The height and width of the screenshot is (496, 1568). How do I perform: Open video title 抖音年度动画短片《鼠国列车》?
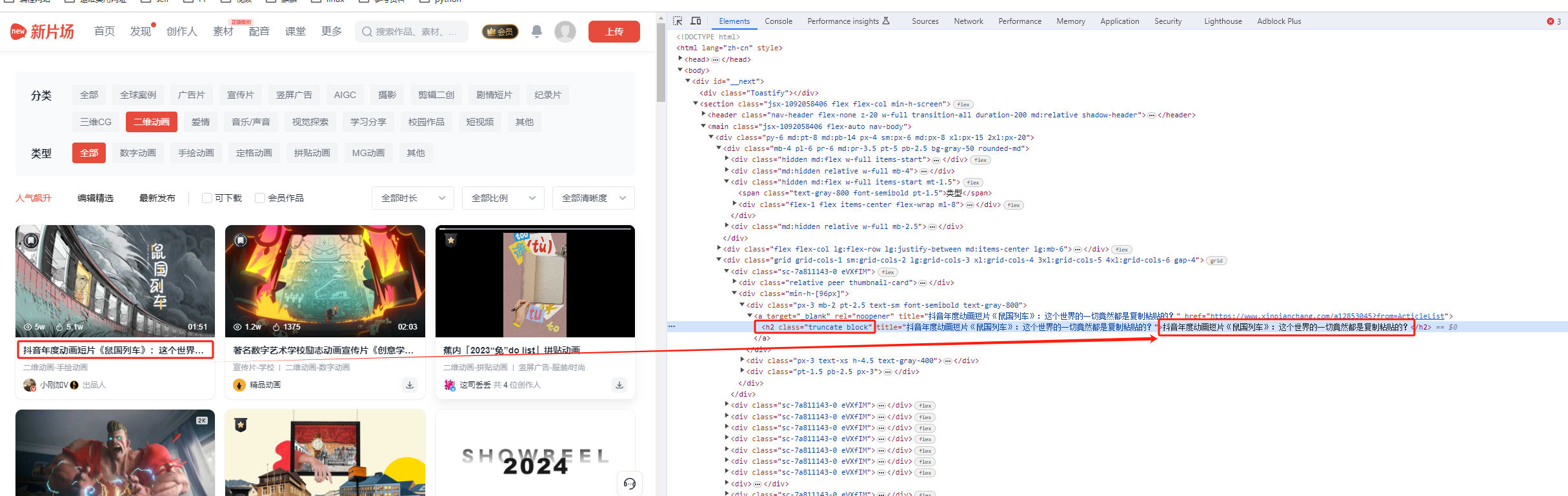114,350
